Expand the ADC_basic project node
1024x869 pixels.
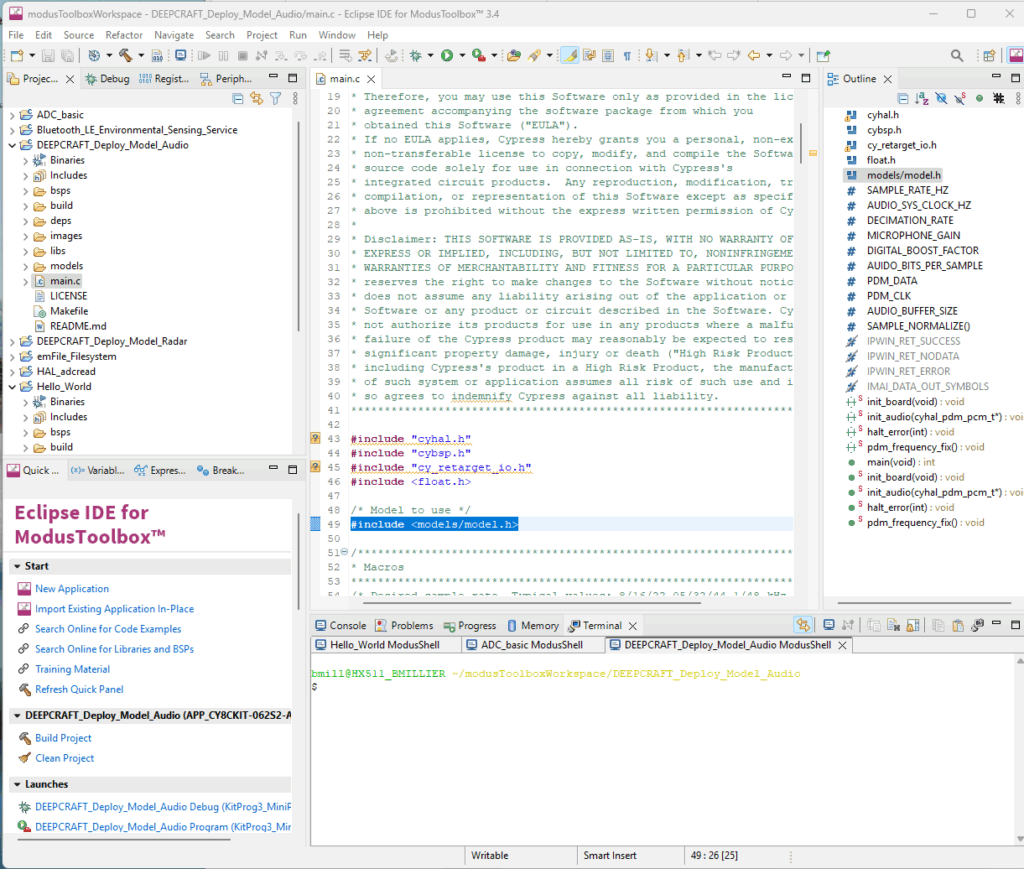(12, 115)
